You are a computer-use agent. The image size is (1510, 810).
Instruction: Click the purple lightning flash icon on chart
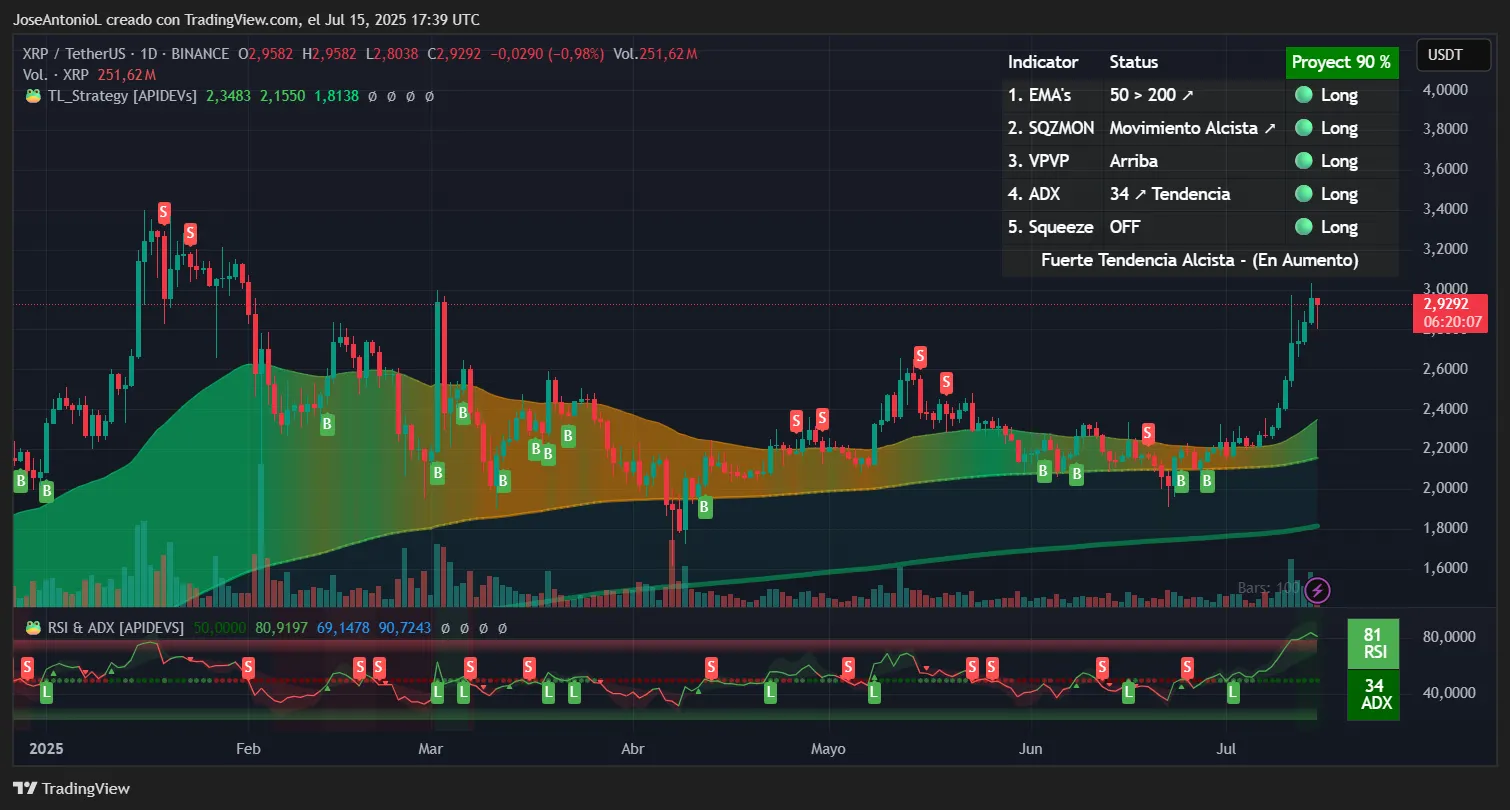pyautogui.click(x=1317, y=590)
